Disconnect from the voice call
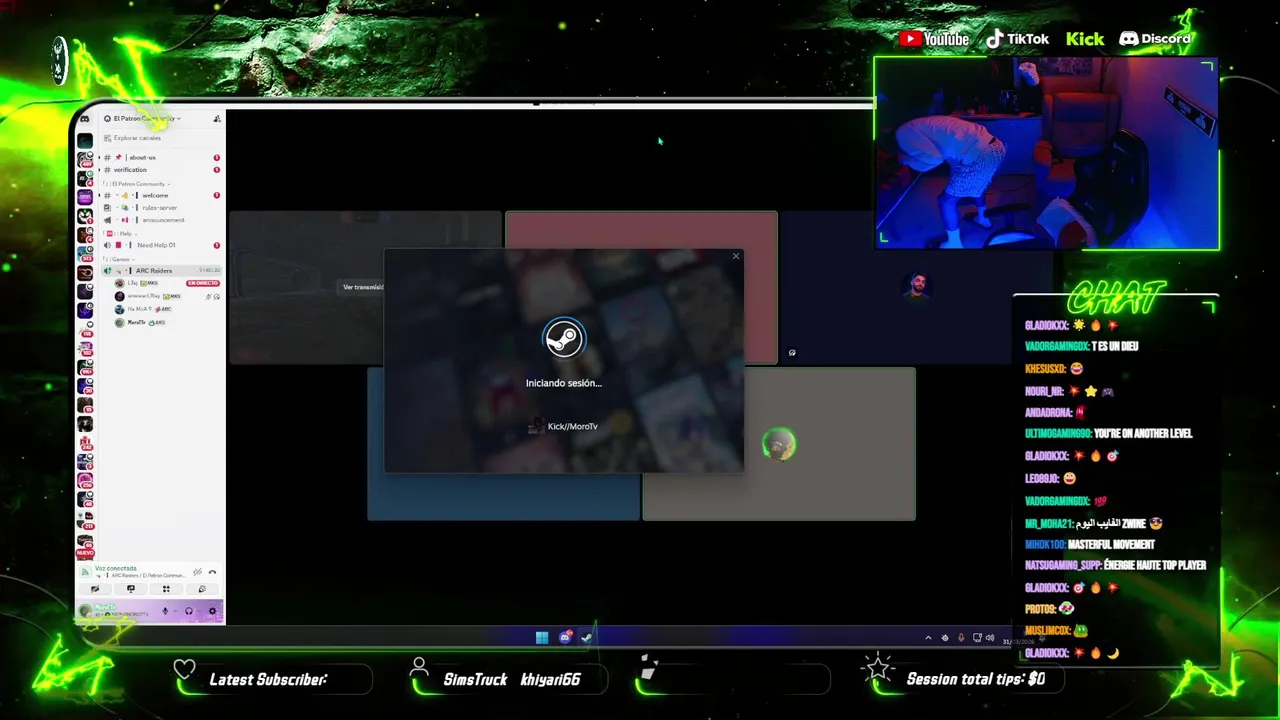This screenshot has width=1280, height=720. (212, 572)
